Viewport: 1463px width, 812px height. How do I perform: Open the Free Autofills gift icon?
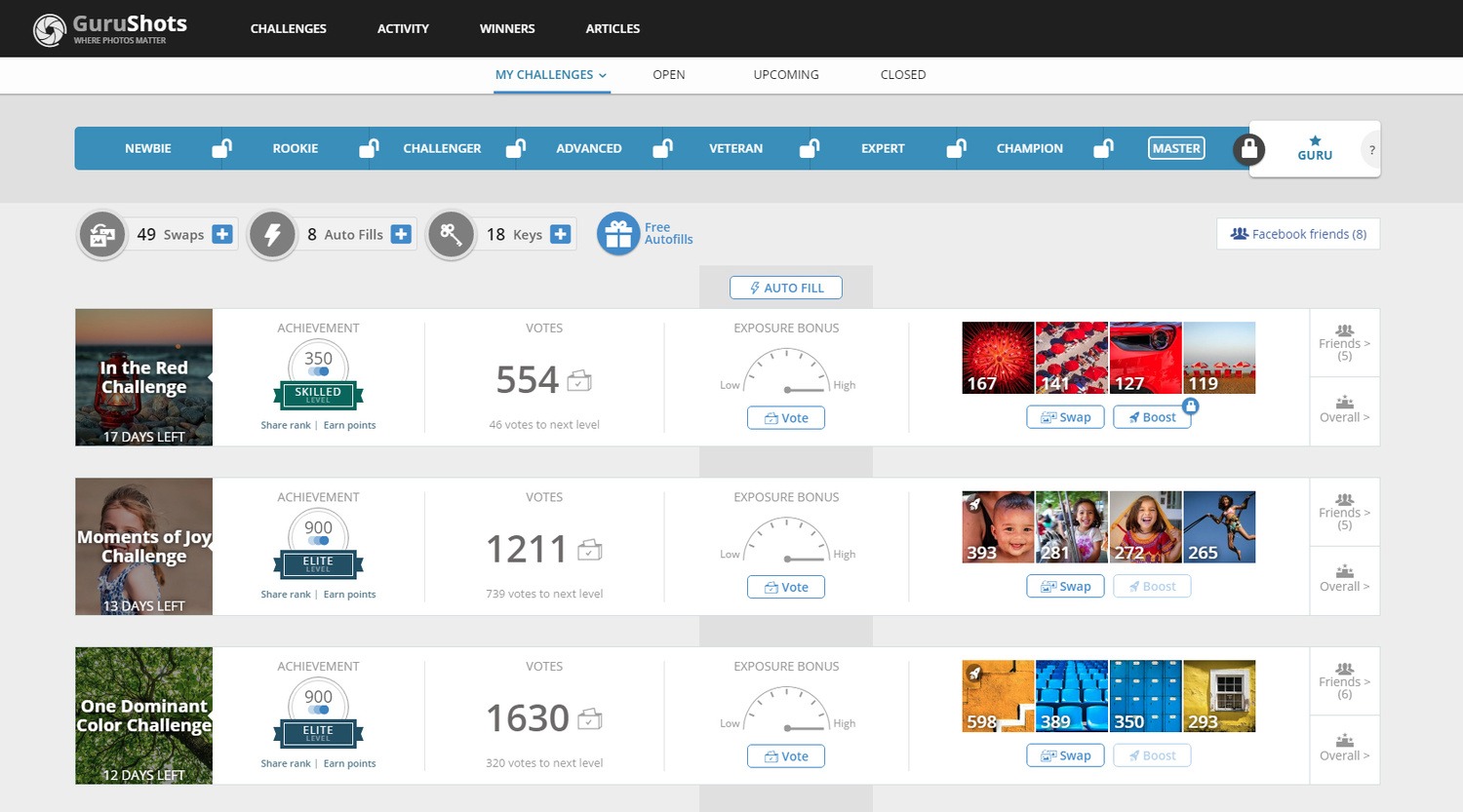[x=617, y=234]
